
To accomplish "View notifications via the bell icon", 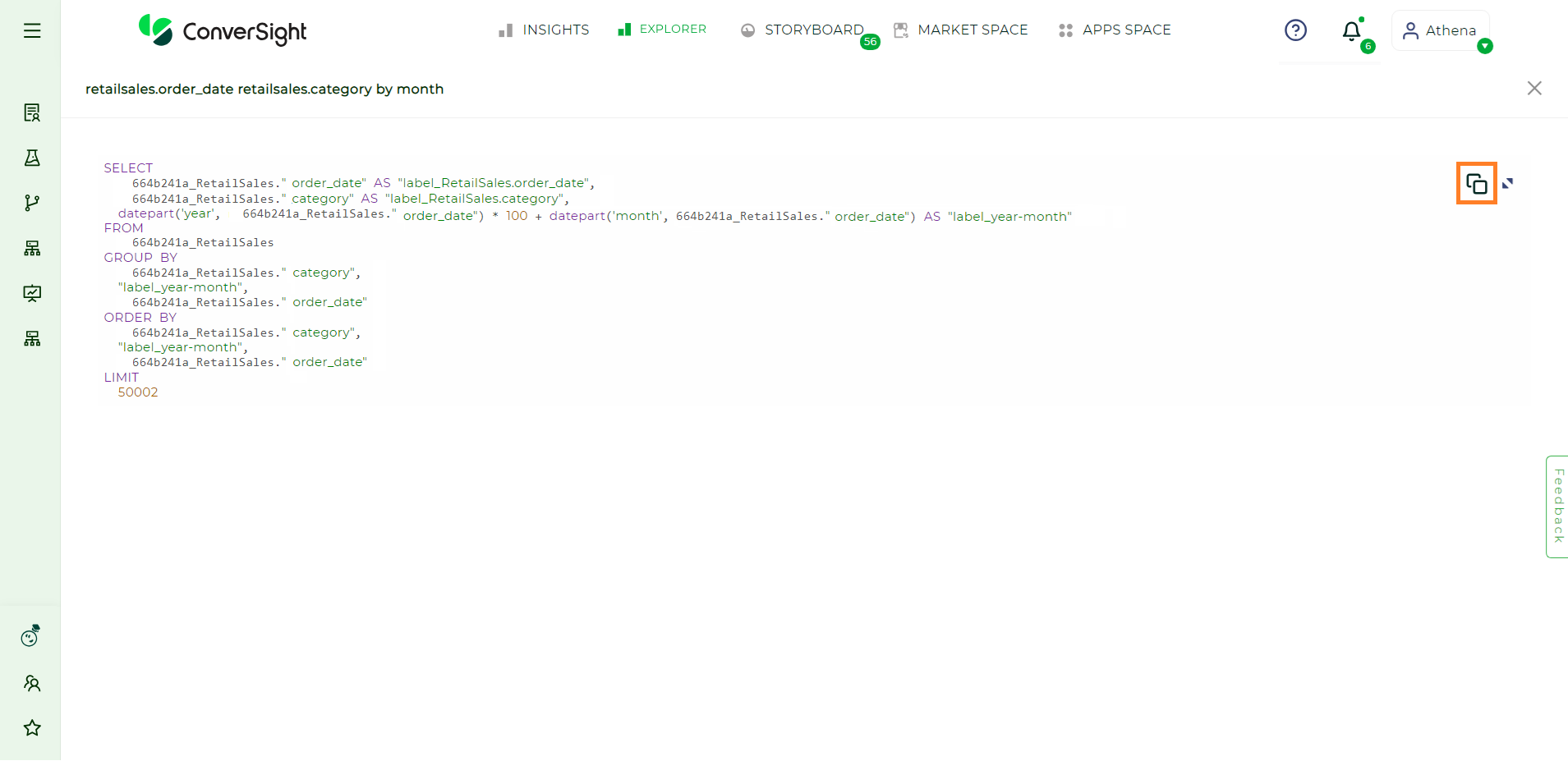I will (x=1351, y=31).
